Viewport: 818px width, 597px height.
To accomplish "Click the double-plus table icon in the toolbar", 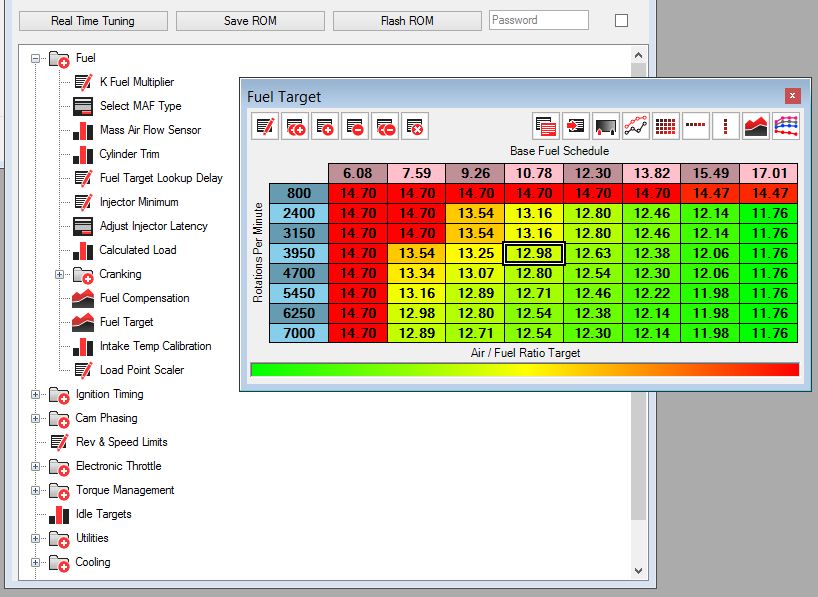I will pyautogui.click(x=295, y=126).
